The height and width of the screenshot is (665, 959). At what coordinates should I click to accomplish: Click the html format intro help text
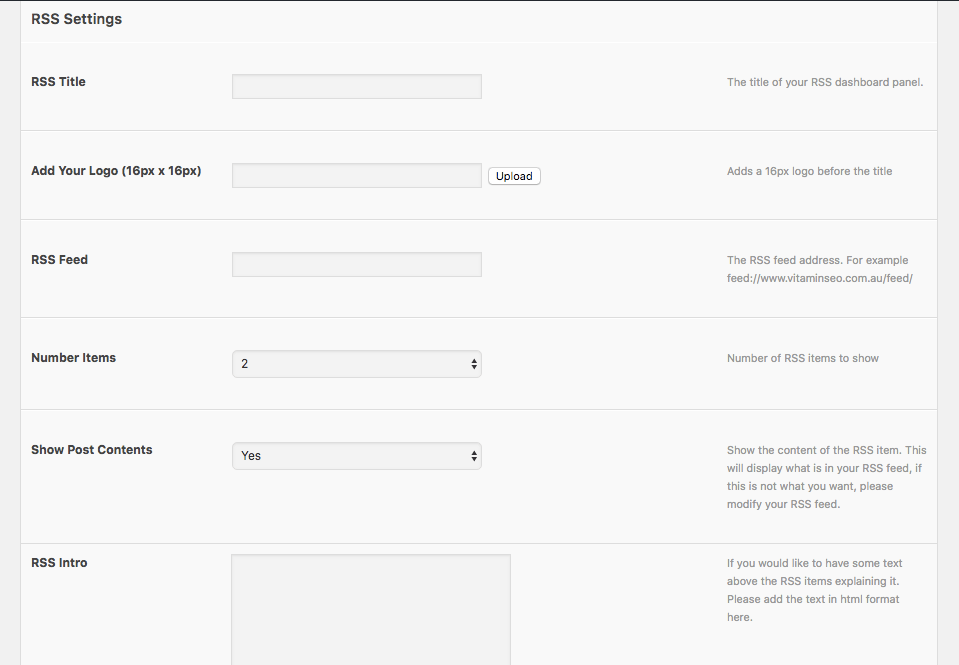pyautogui.click(x=812, y=599)
